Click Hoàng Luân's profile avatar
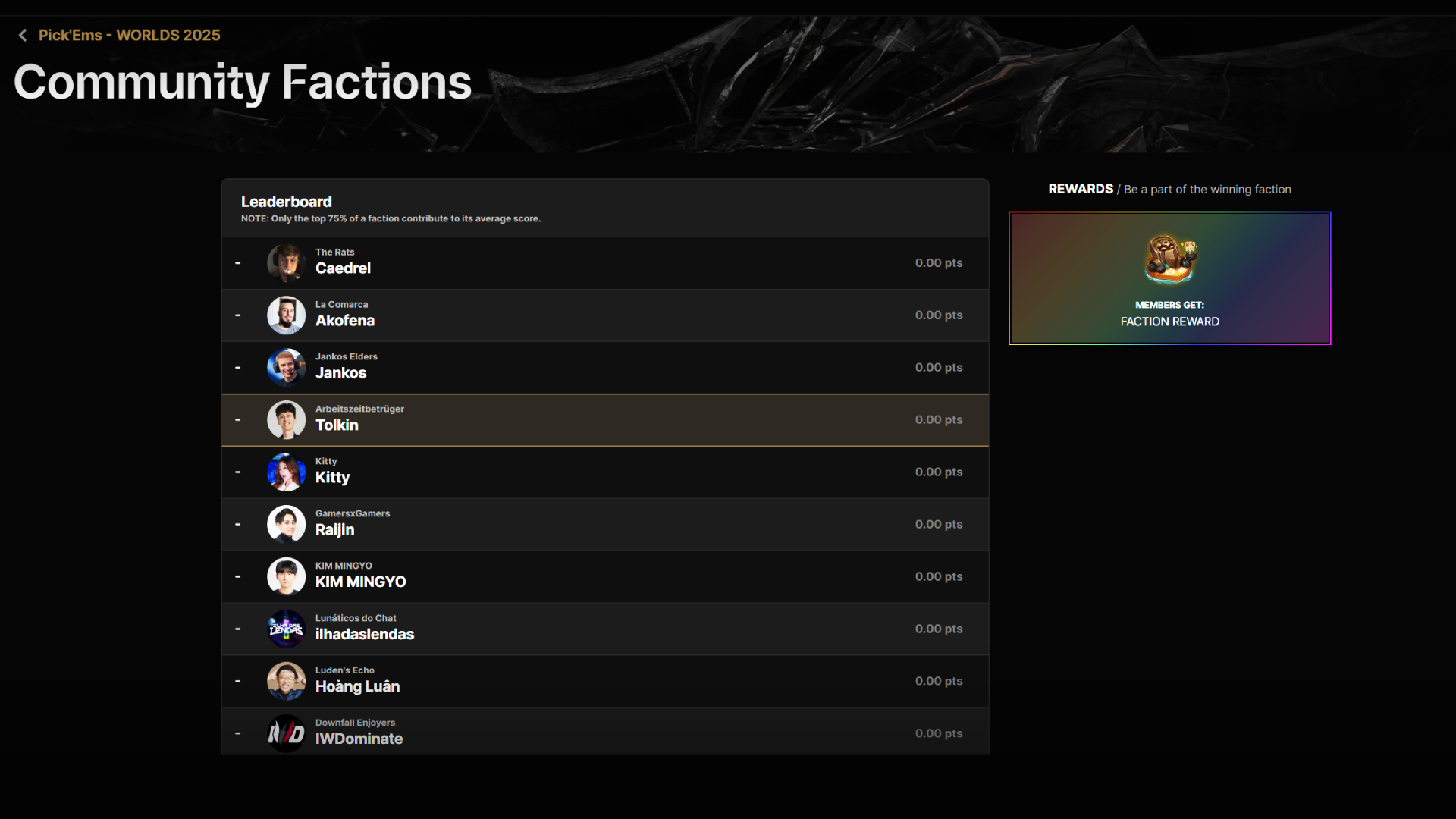The width and height of the screenshot is (1456, 819). point(286,682)
